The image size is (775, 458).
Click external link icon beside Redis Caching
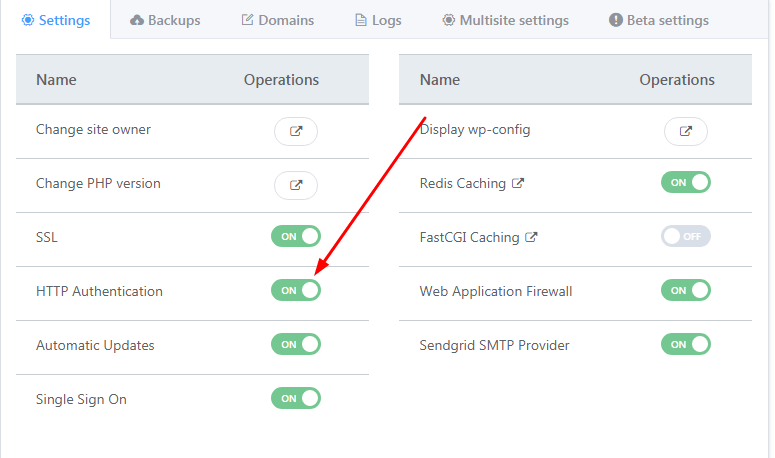coord(517,183)
